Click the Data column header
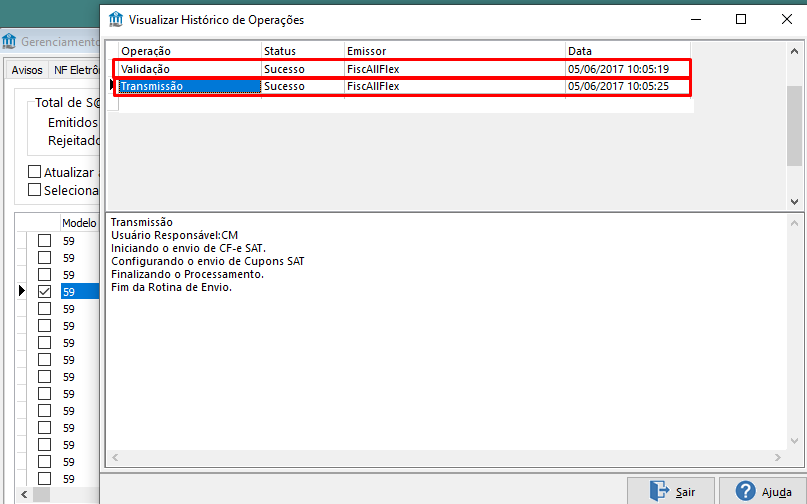 [628, 51]
